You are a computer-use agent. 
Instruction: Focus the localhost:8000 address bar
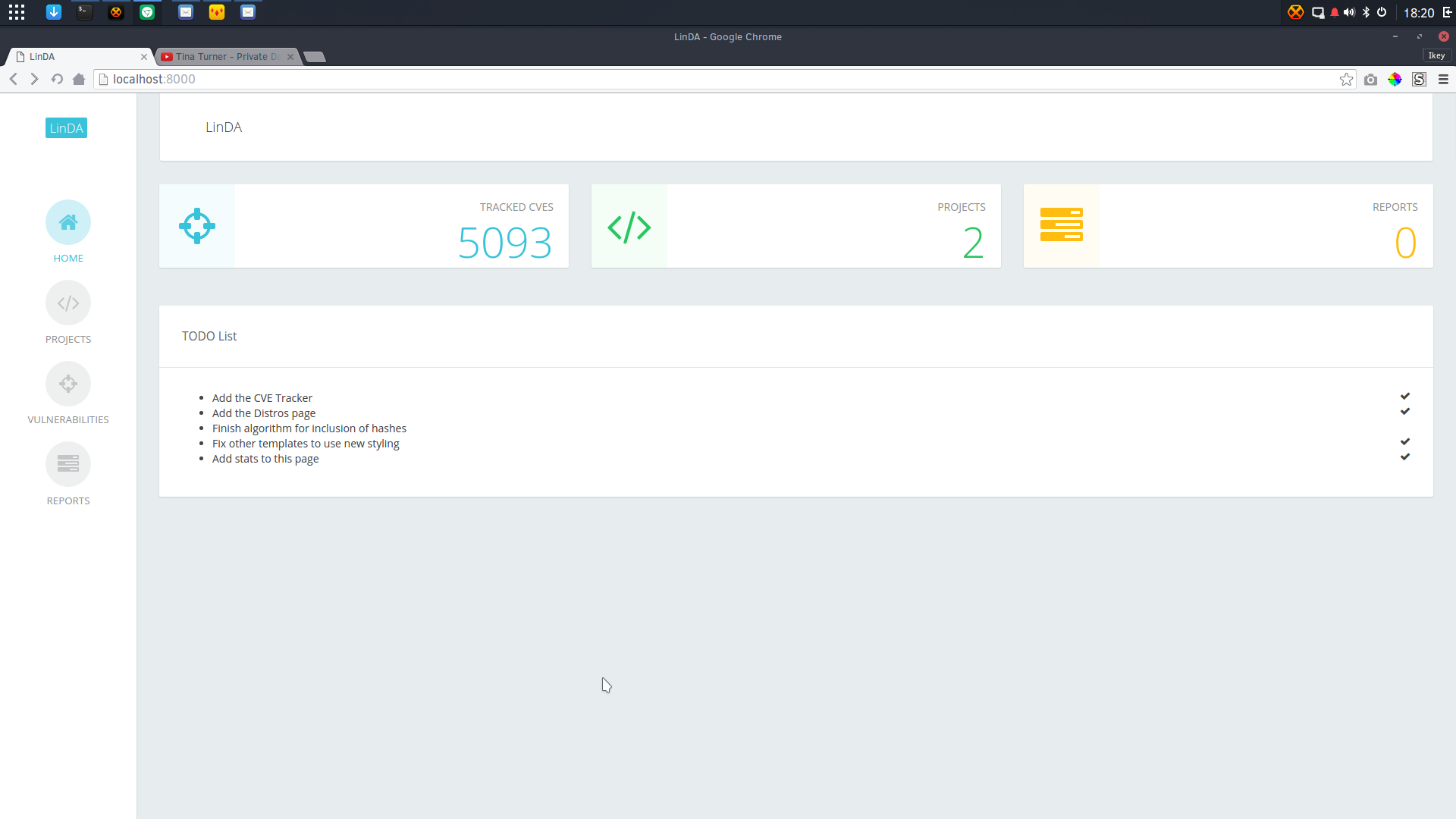[724, 79]
